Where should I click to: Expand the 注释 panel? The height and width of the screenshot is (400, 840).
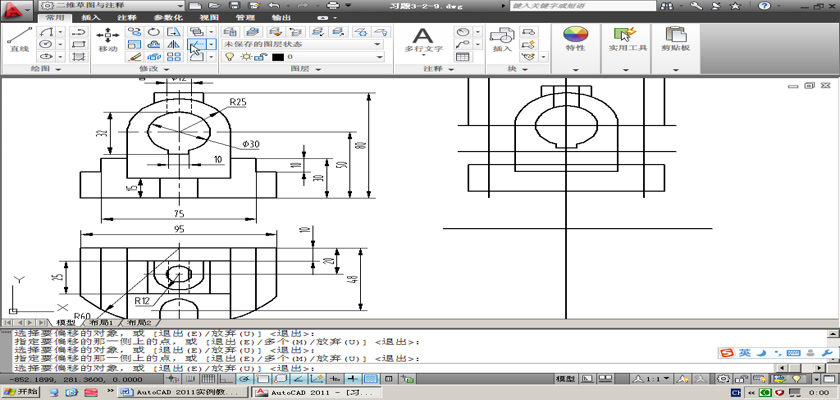[438, 69]
